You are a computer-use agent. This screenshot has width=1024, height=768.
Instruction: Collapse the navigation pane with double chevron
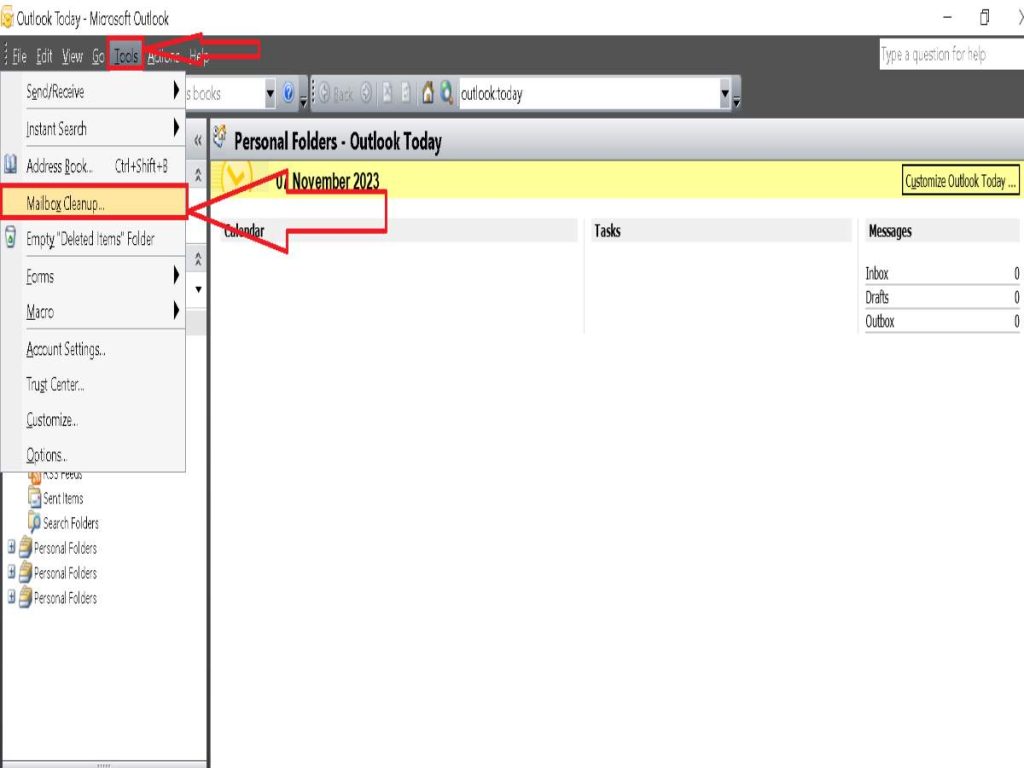click(x=198, y=140)
